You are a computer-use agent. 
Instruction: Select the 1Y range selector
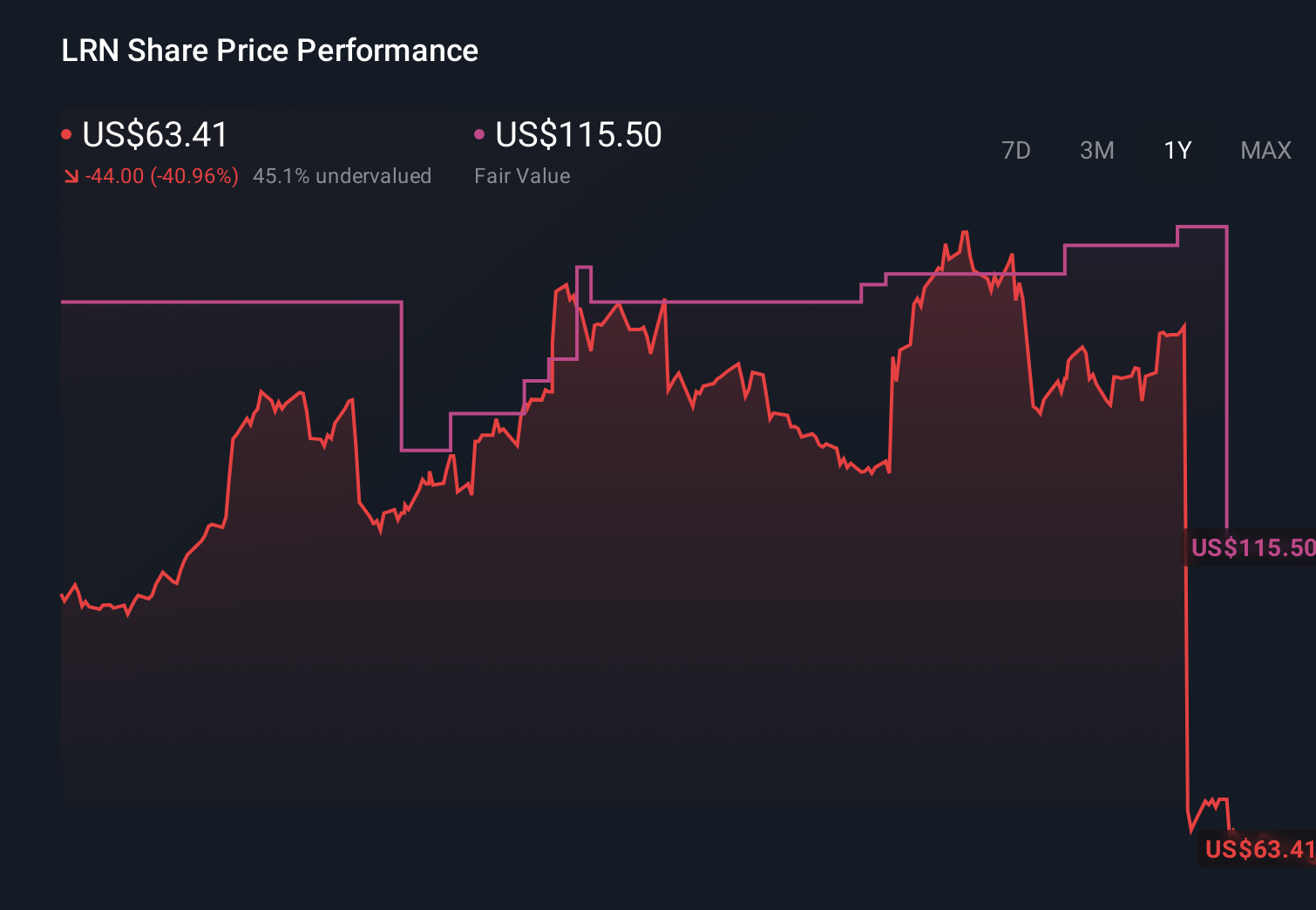click(1177, 150)
